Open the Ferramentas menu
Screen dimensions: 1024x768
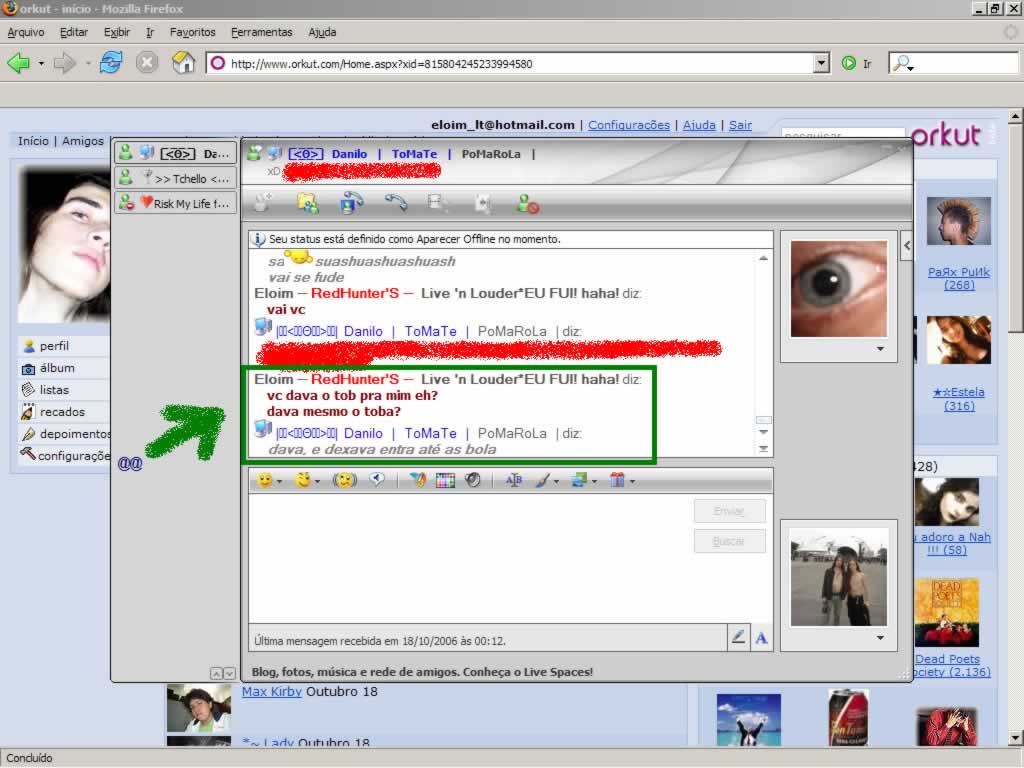pyautogui.click(x=261, y=32)
